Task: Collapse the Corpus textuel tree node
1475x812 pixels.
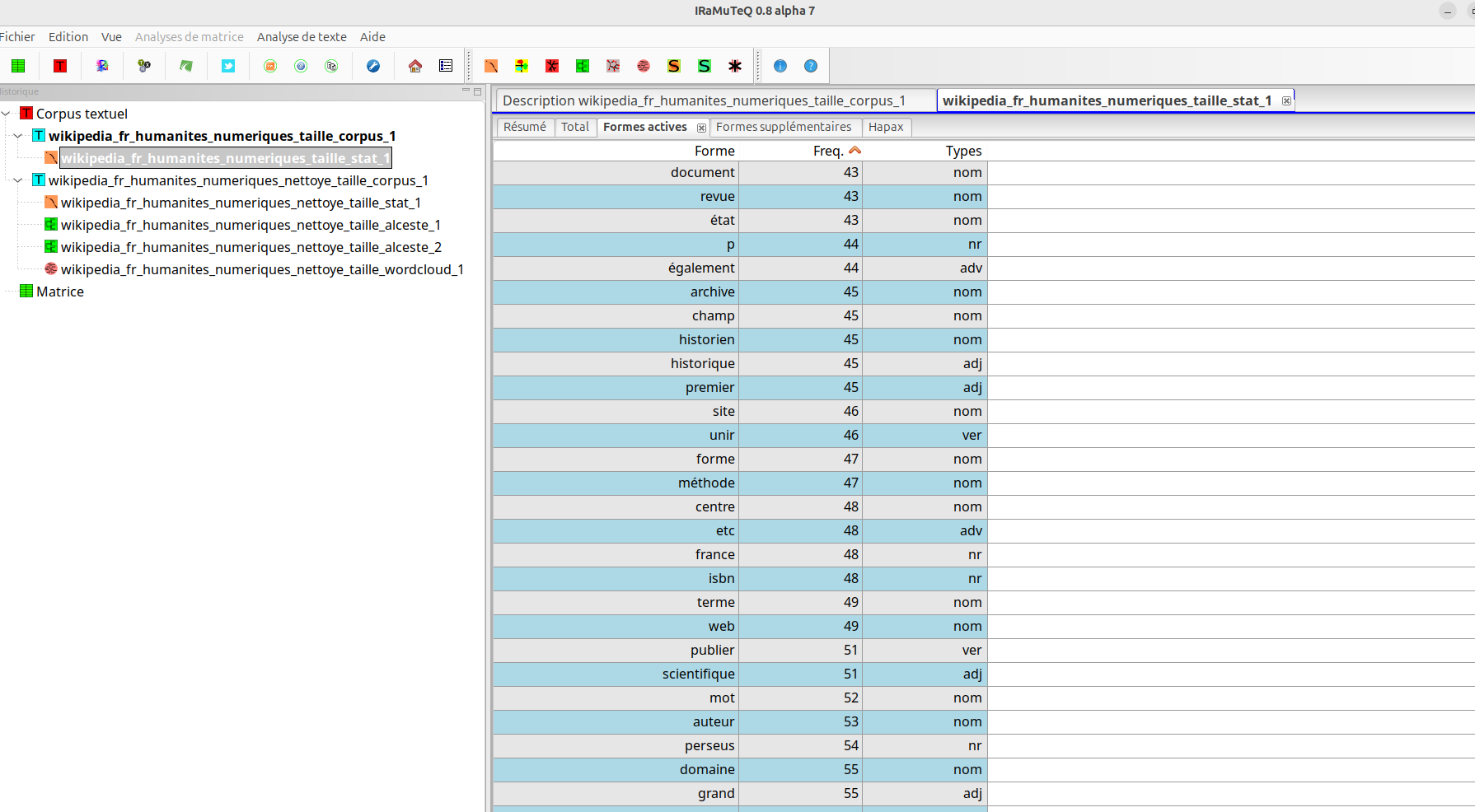Action: pos(6,114)
